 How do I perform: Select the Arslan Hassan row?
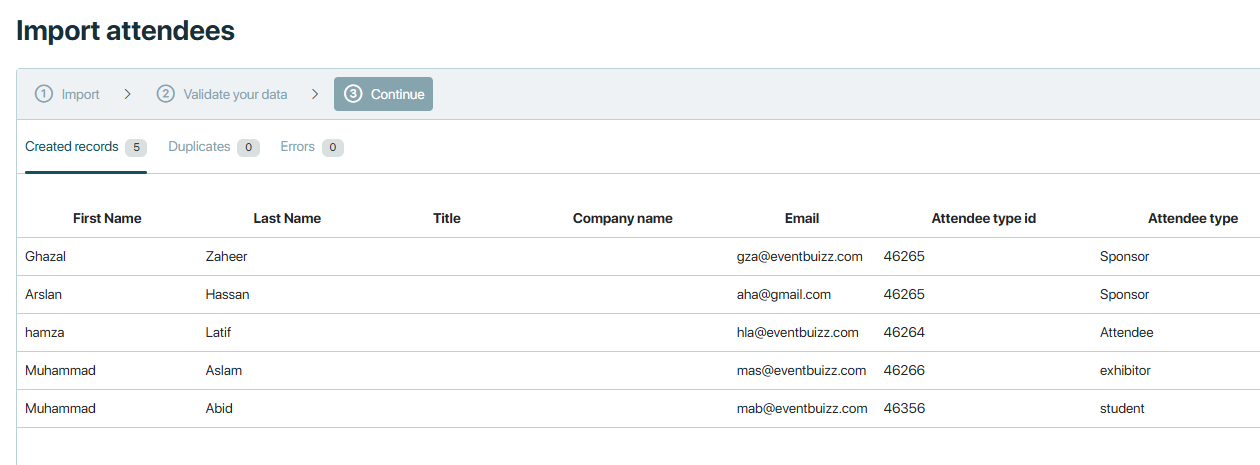[x=400, y=295]
